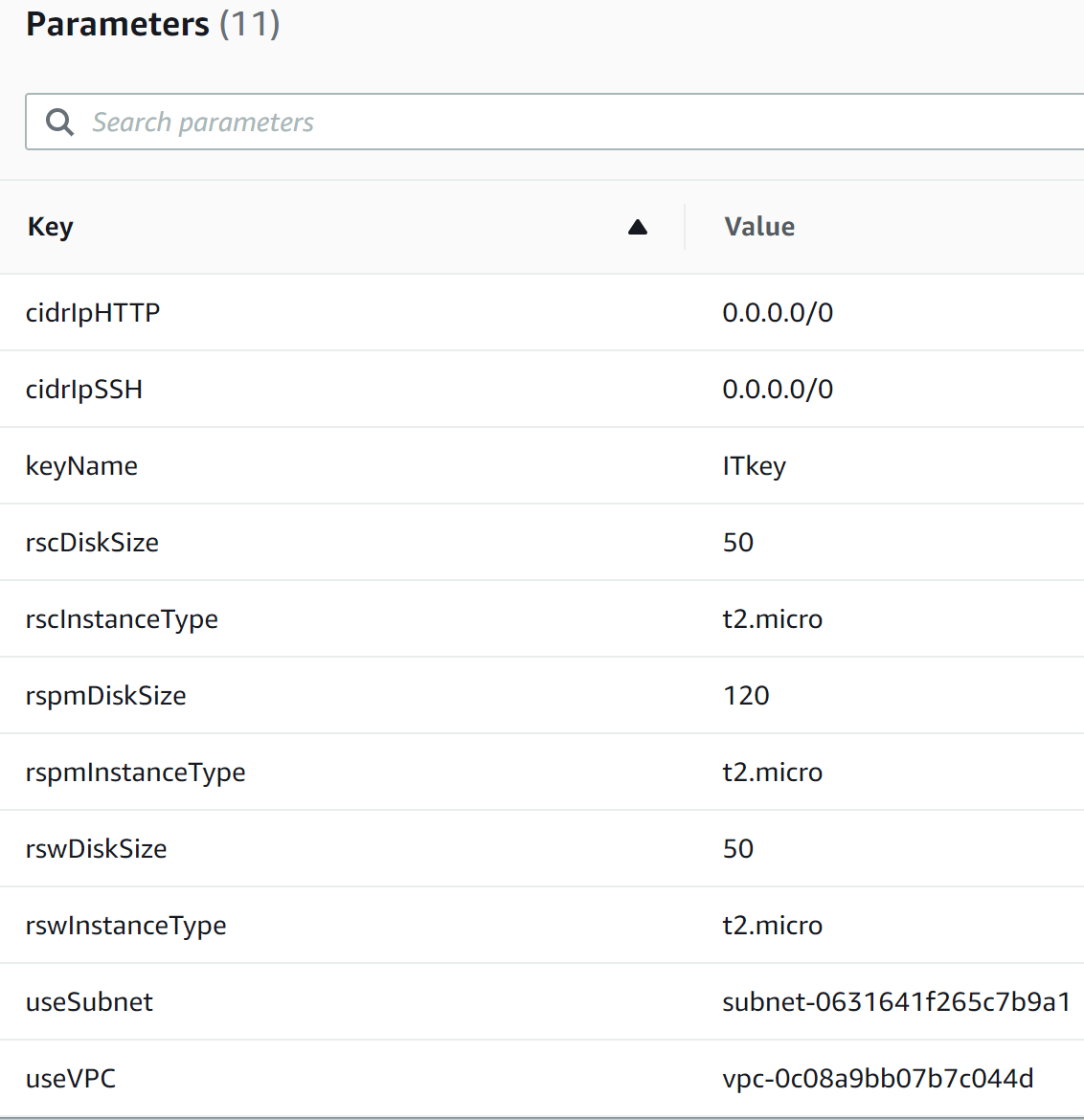Viewport: 1084px width, 1120px height.
Task: Click the Value column header
Action: click(x=759, y=227)
